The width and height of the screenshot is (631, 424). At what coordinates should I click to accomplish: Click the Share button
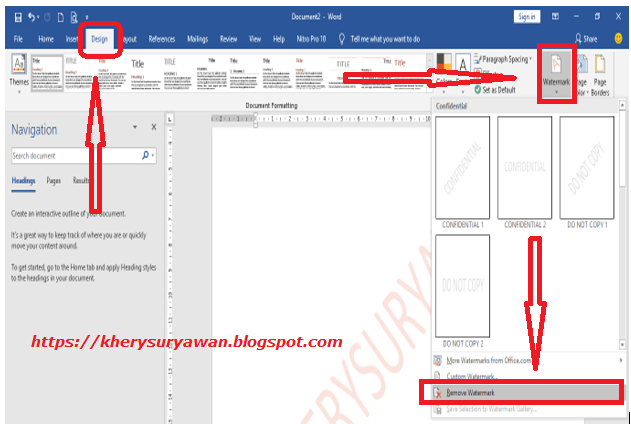coord(586,39)
